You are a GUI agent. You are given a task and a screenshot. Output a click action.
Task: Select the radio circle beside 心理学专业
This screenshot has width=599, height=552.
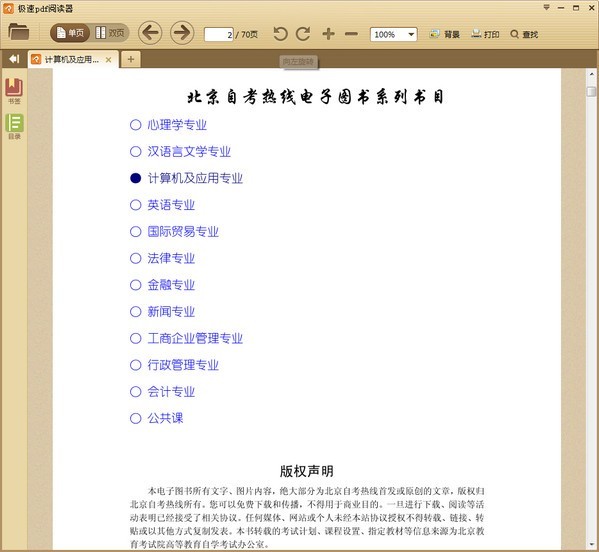(136, 125)
